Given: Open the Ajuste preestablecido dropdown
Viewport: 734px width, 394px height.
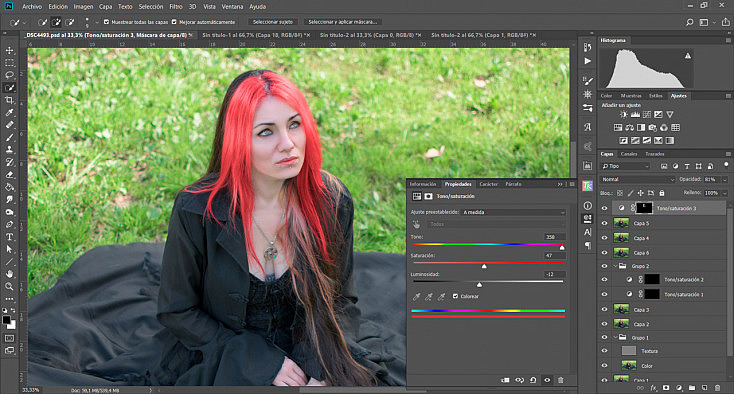Looking at the screenshot, I should (514, 212).
